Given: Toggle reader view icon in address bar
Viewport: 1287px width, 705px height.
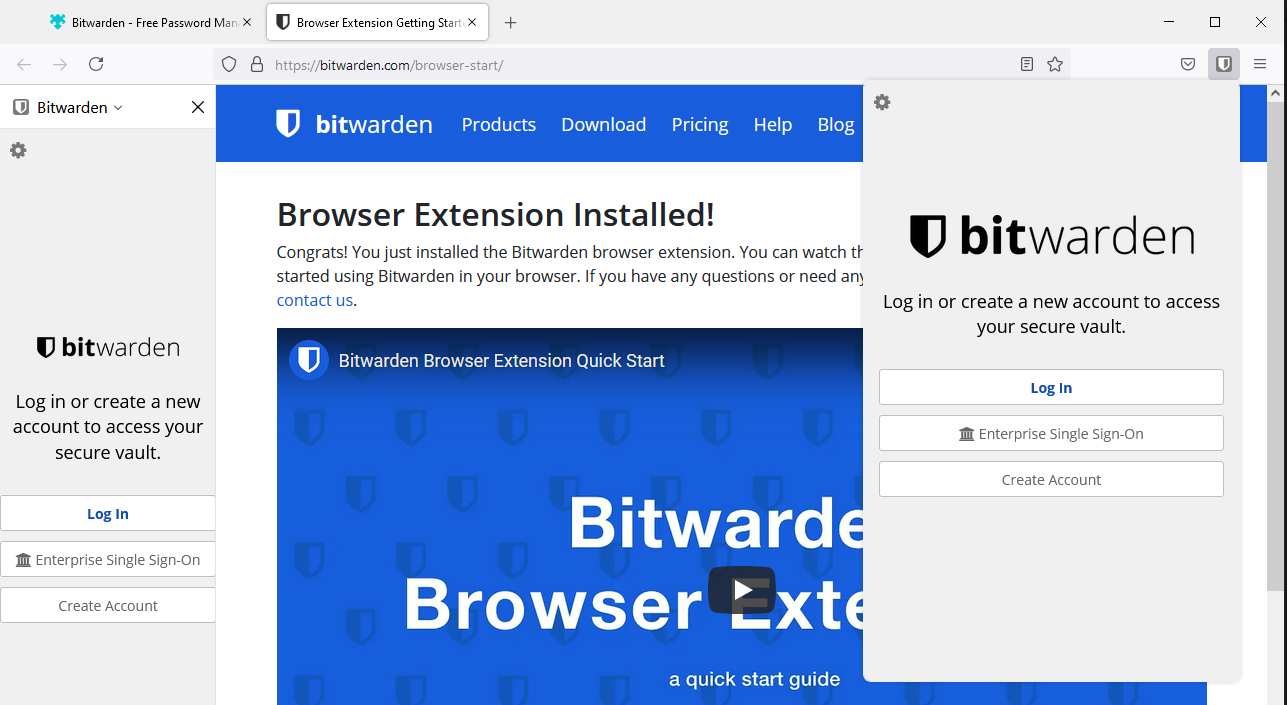Looking at the screenshot, I should click(x=1027, y=64).
